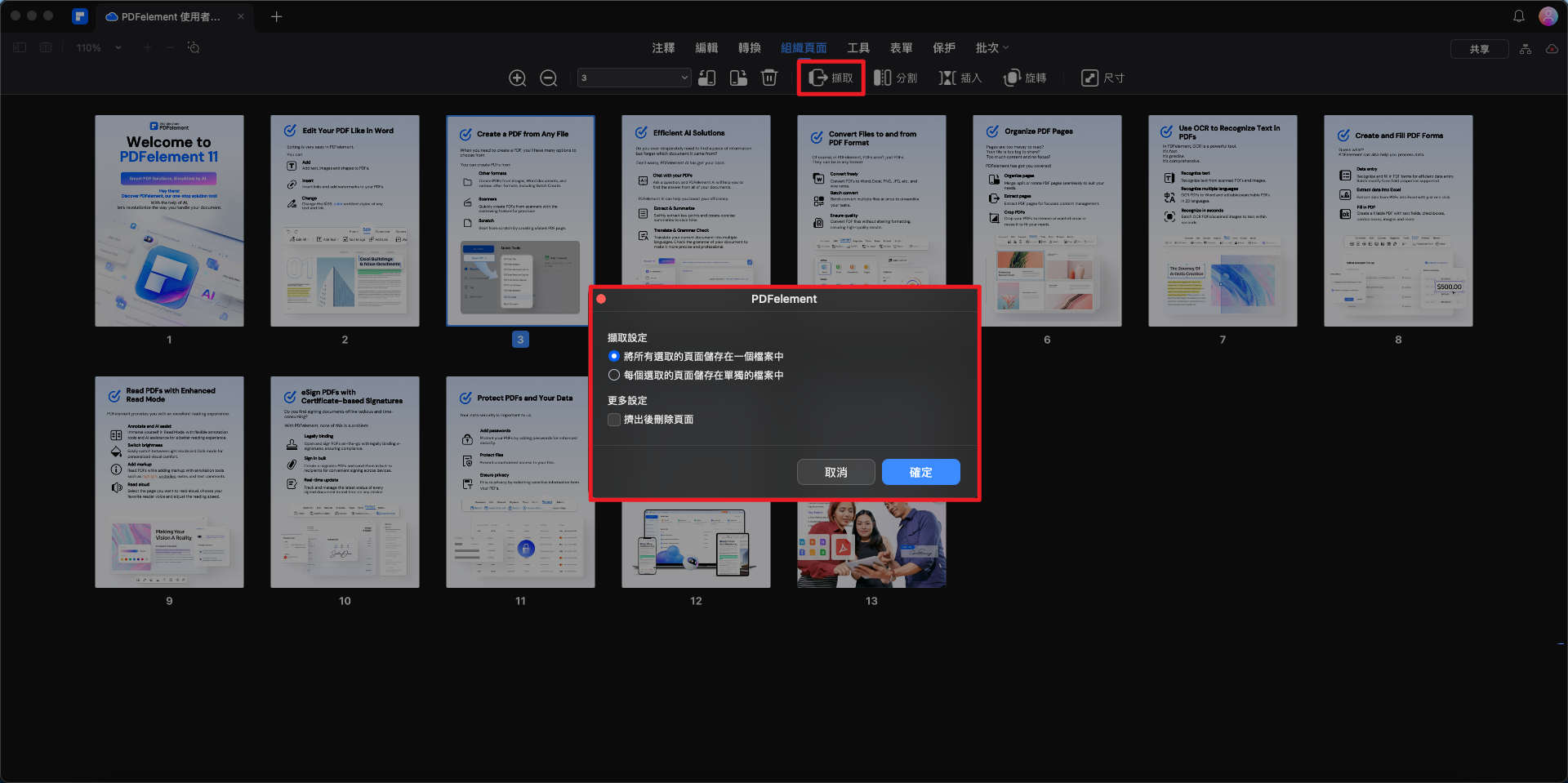Select the 分割 split tool

[895, 78]
